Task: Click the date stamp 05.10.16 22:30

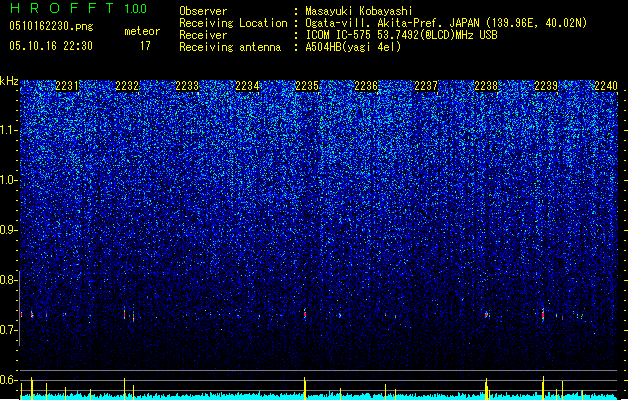Action: (x=51, y=46)
